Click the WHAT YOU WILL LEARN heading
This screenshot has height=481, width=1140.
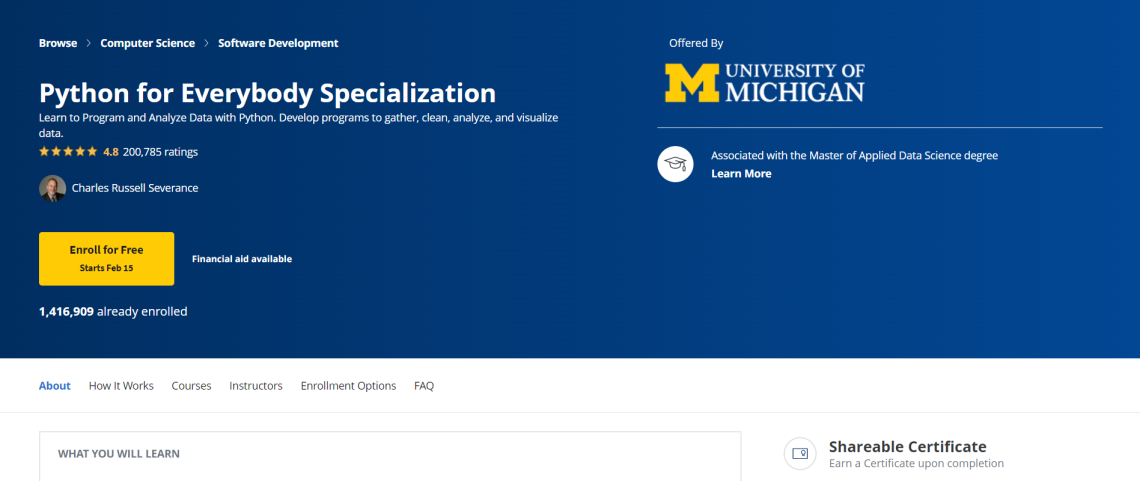119,454
